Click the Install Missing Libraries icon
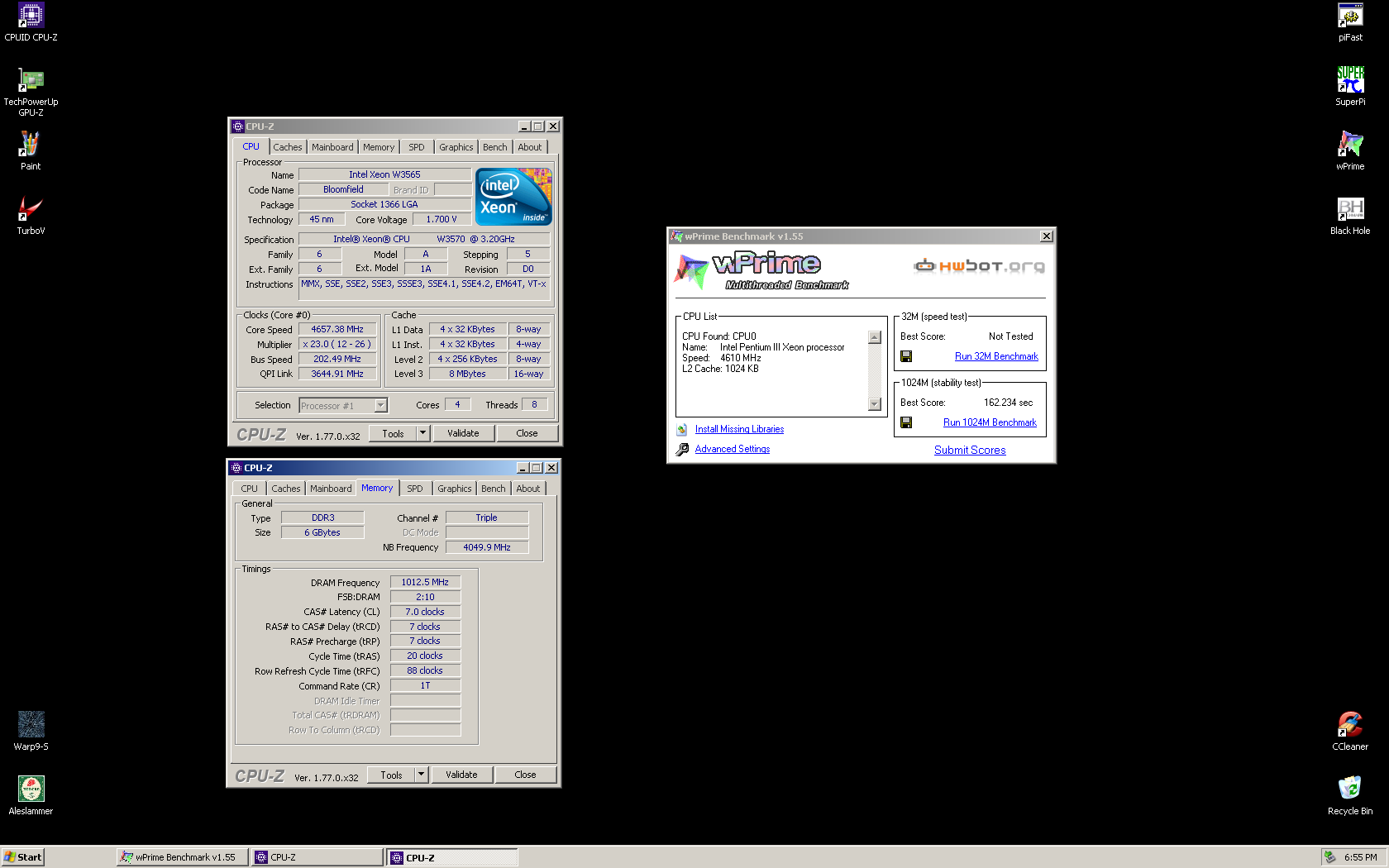The image size is (1389, 868). coord(682,429)
